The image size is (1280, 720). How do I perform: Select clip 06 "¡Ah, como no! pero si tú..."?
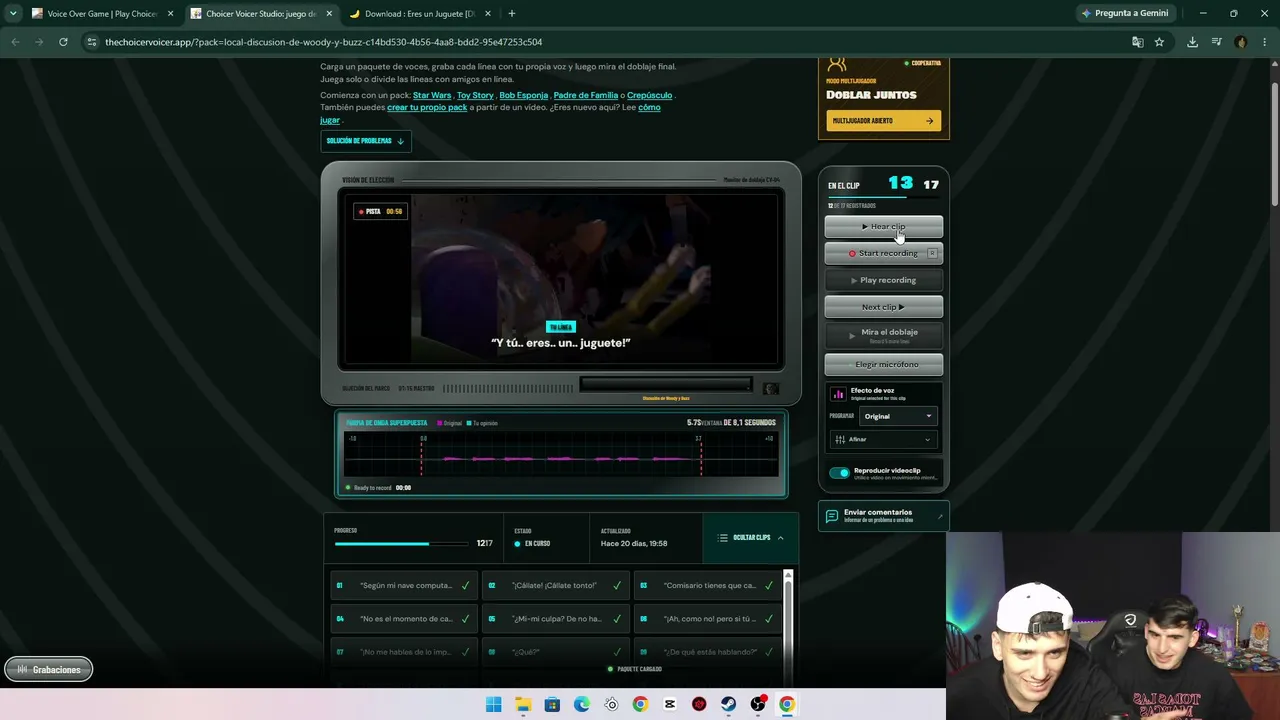click(x=707, y=619)
